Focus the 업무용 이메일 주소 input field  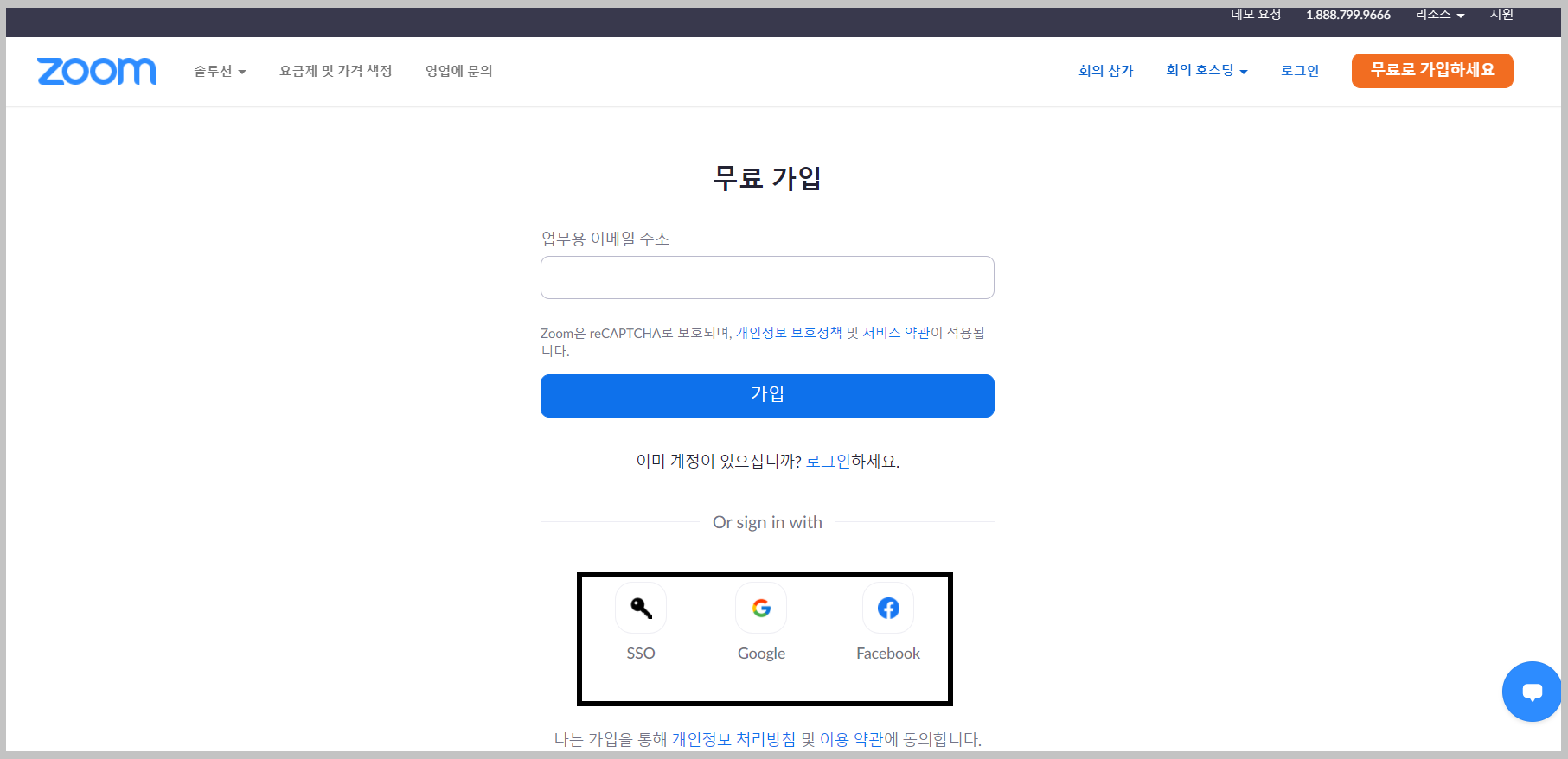coord(767,277)
